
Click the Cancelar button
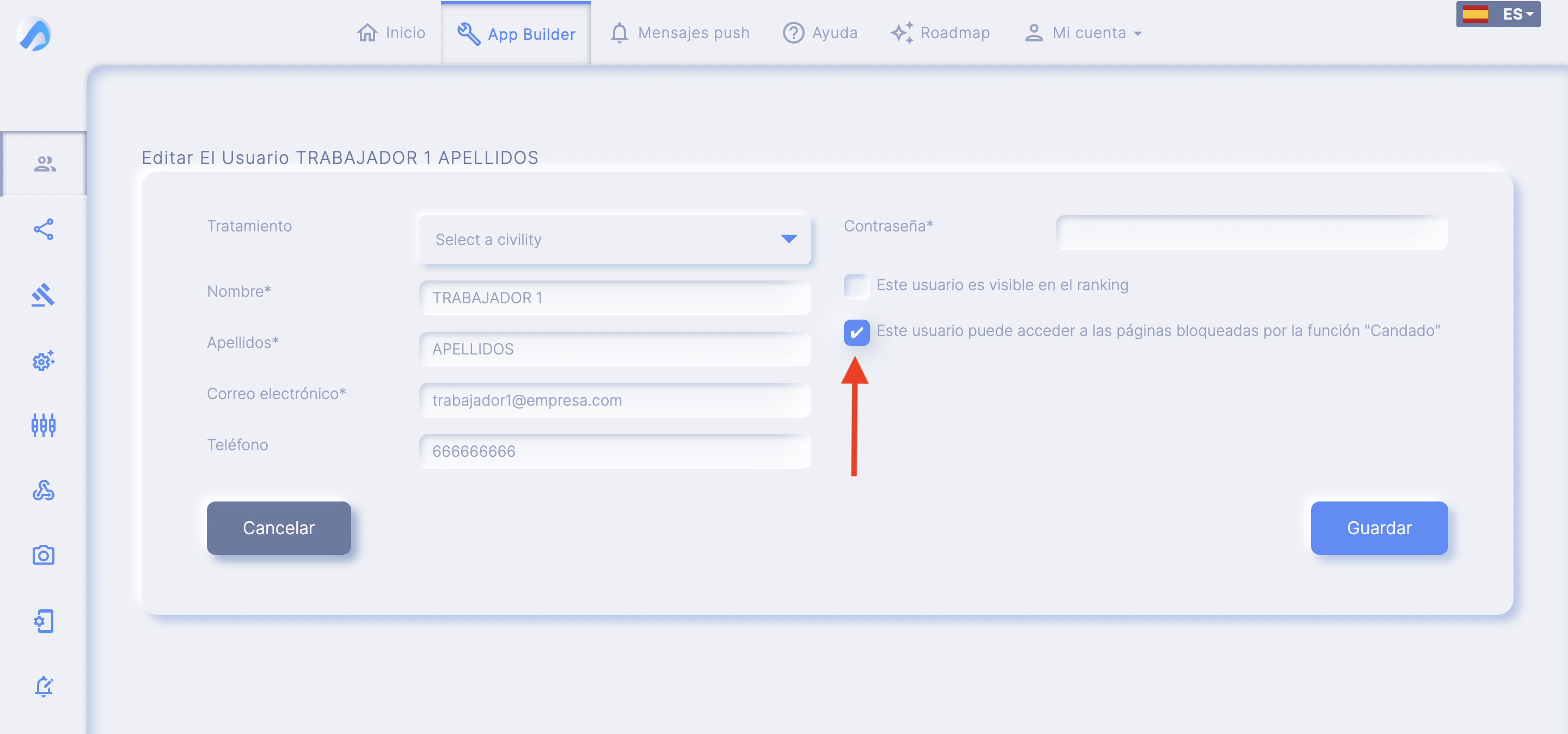coord(279,528)
